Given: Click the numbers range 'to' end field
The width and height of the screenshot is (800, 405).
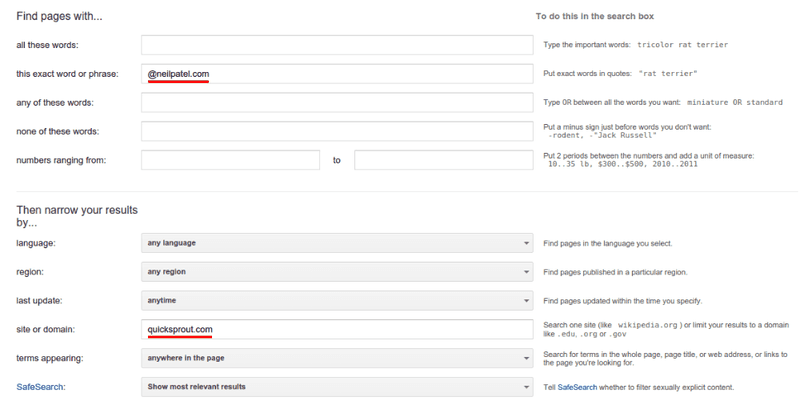Looking at the screenshot, I should (444, 160).
